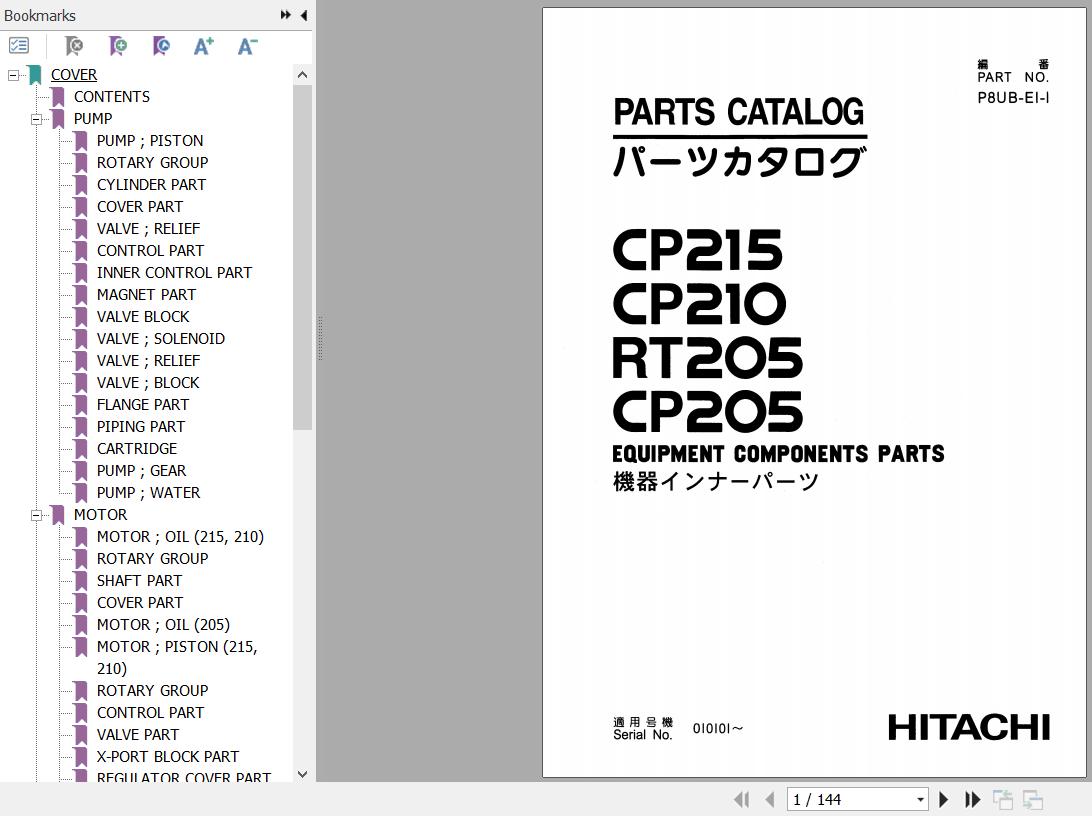Screen dimensions: 1092x816
Task: Go to the next page arrow
Action: click(x=943, y=799)
